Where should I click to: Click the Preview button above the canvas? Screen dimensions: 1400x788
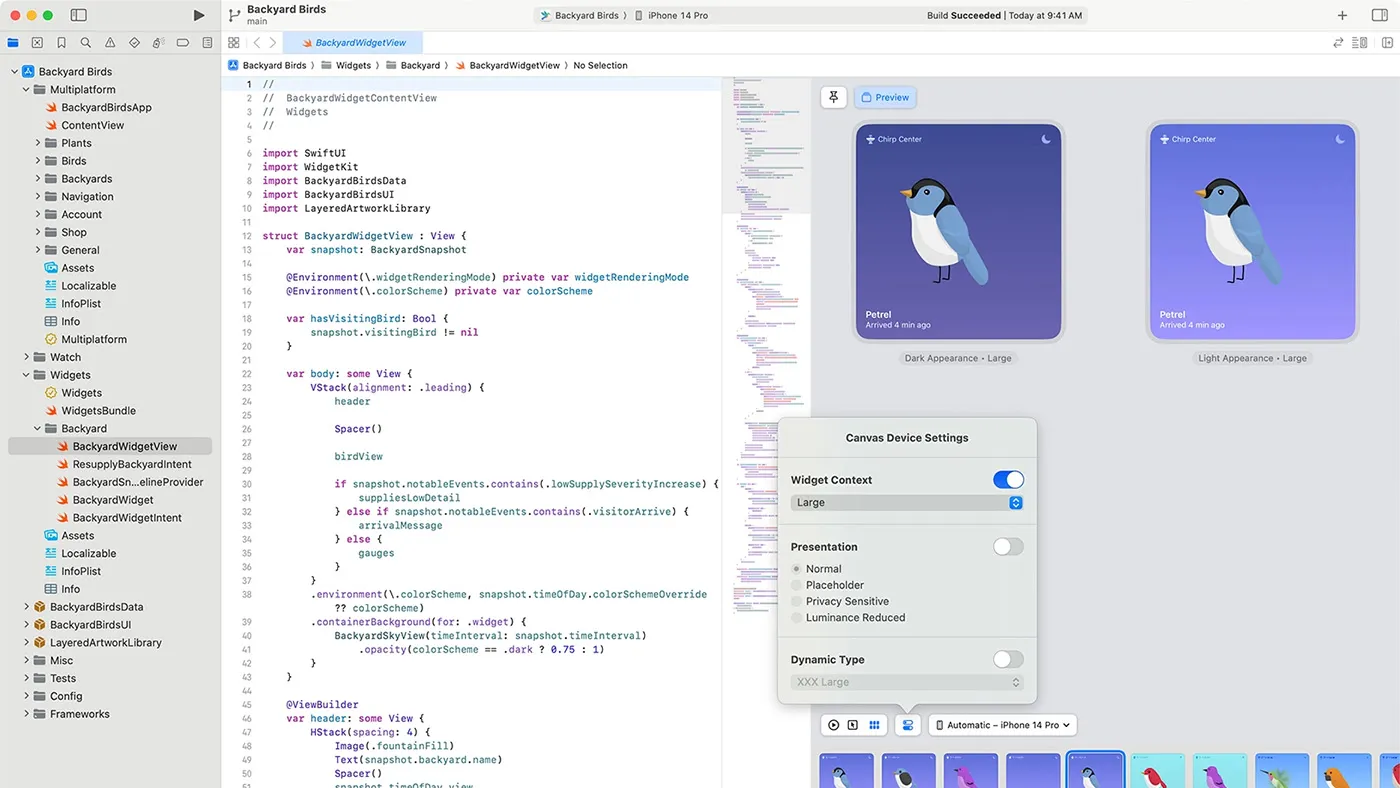(x=885, y=97)
